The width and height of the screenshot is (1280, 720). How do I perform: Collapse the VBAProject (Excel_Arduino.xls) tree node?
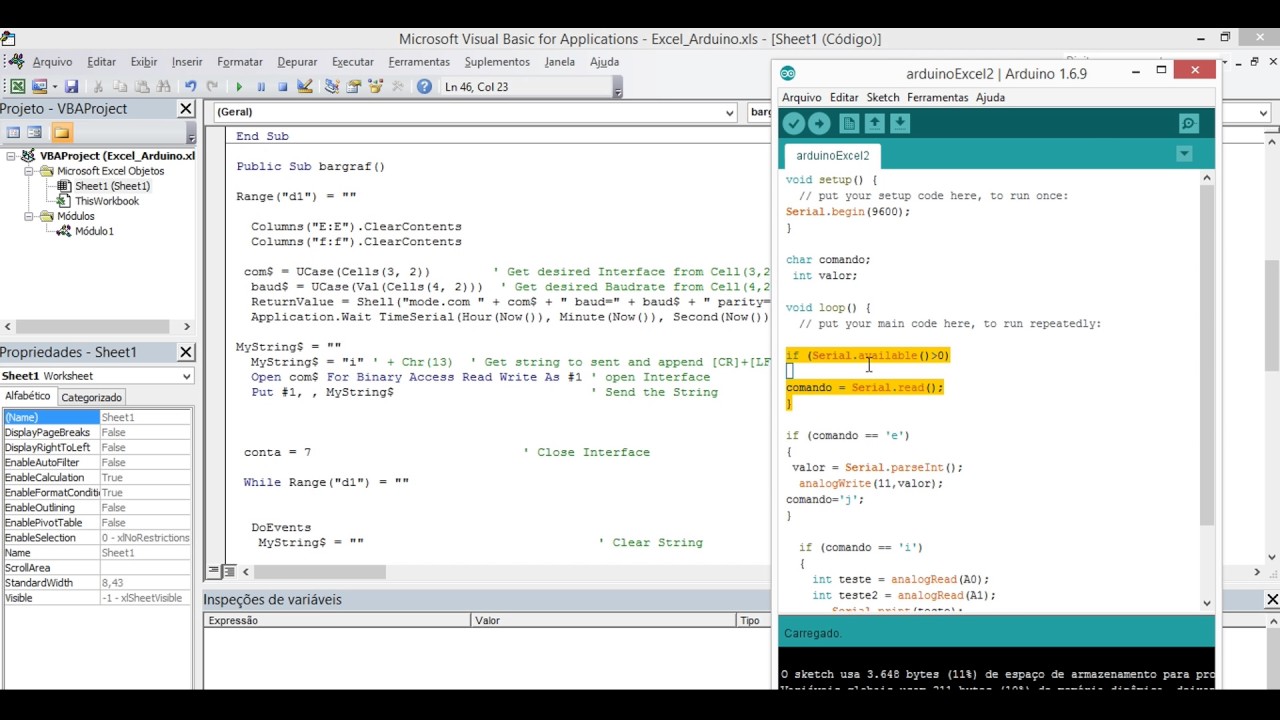coord(12,156)
